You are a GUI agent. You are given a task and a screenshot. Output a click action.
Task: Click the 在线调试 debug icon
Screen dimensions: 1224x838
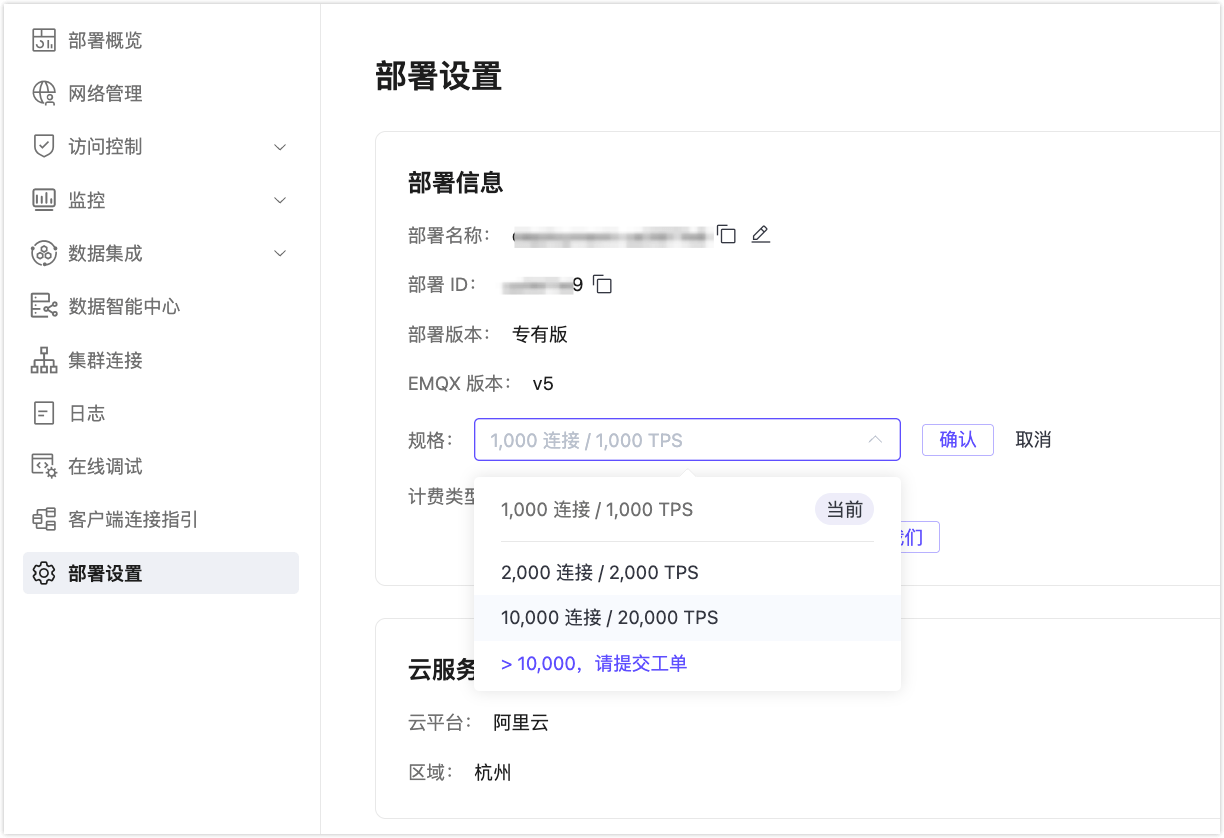tap(44, 466)
